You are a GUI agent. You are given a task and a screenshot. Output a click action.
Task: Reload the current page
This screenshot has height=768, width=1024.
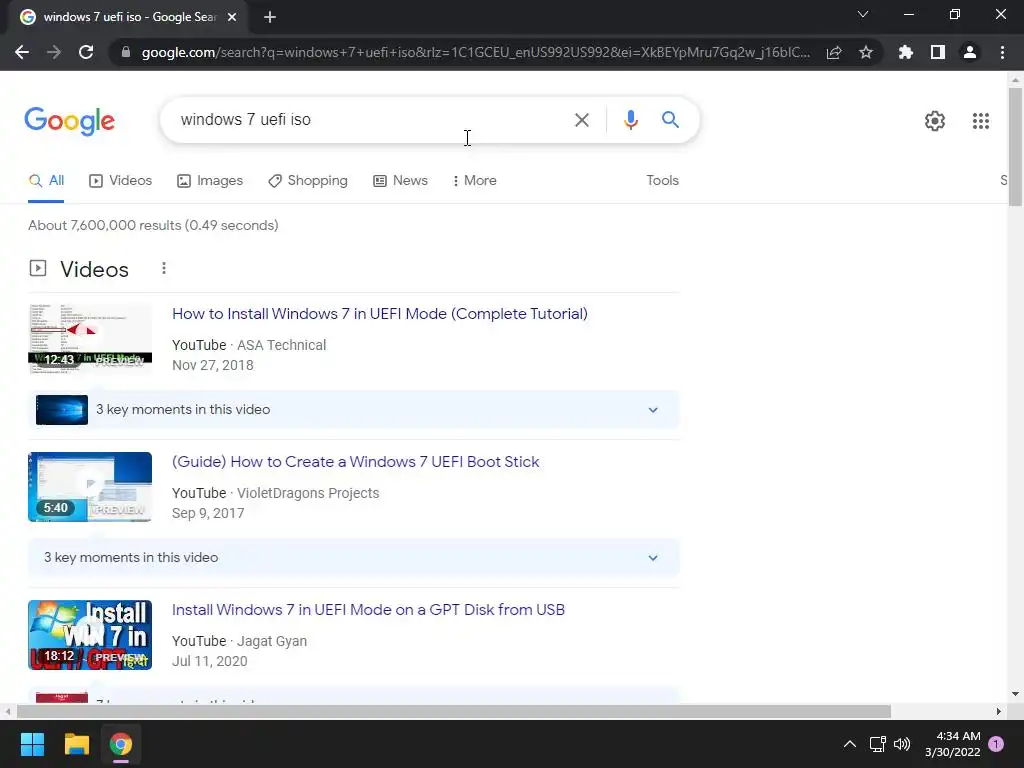[x=86, y=52]
